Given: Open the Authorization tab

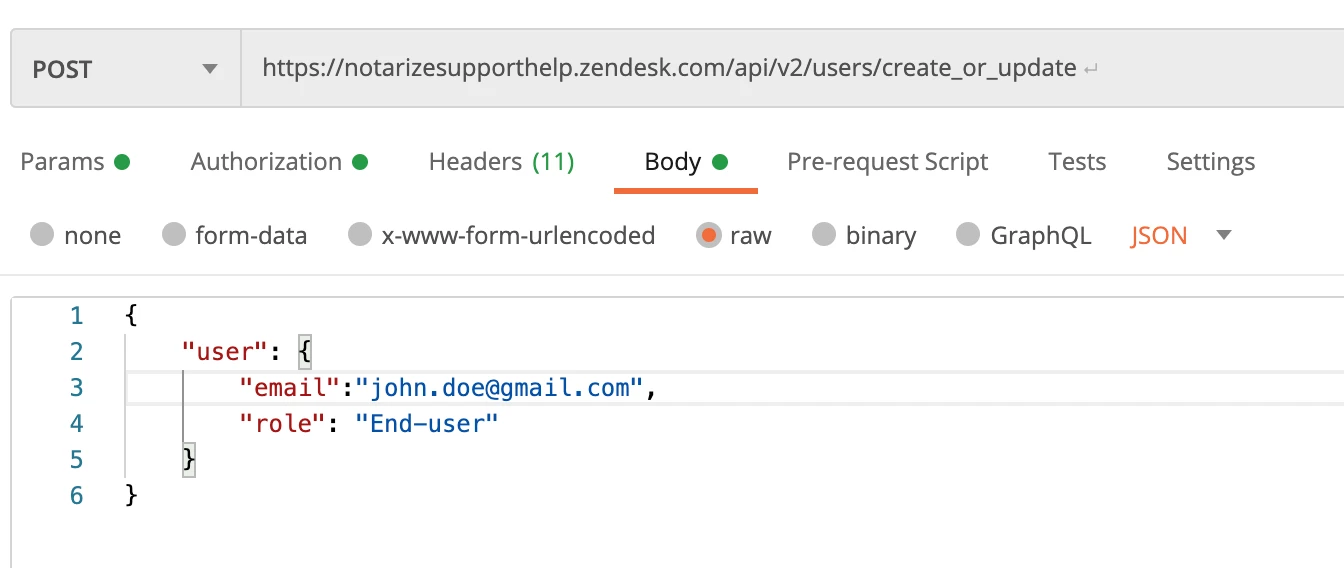Looking at the screenshot, I should pos(266,162).
